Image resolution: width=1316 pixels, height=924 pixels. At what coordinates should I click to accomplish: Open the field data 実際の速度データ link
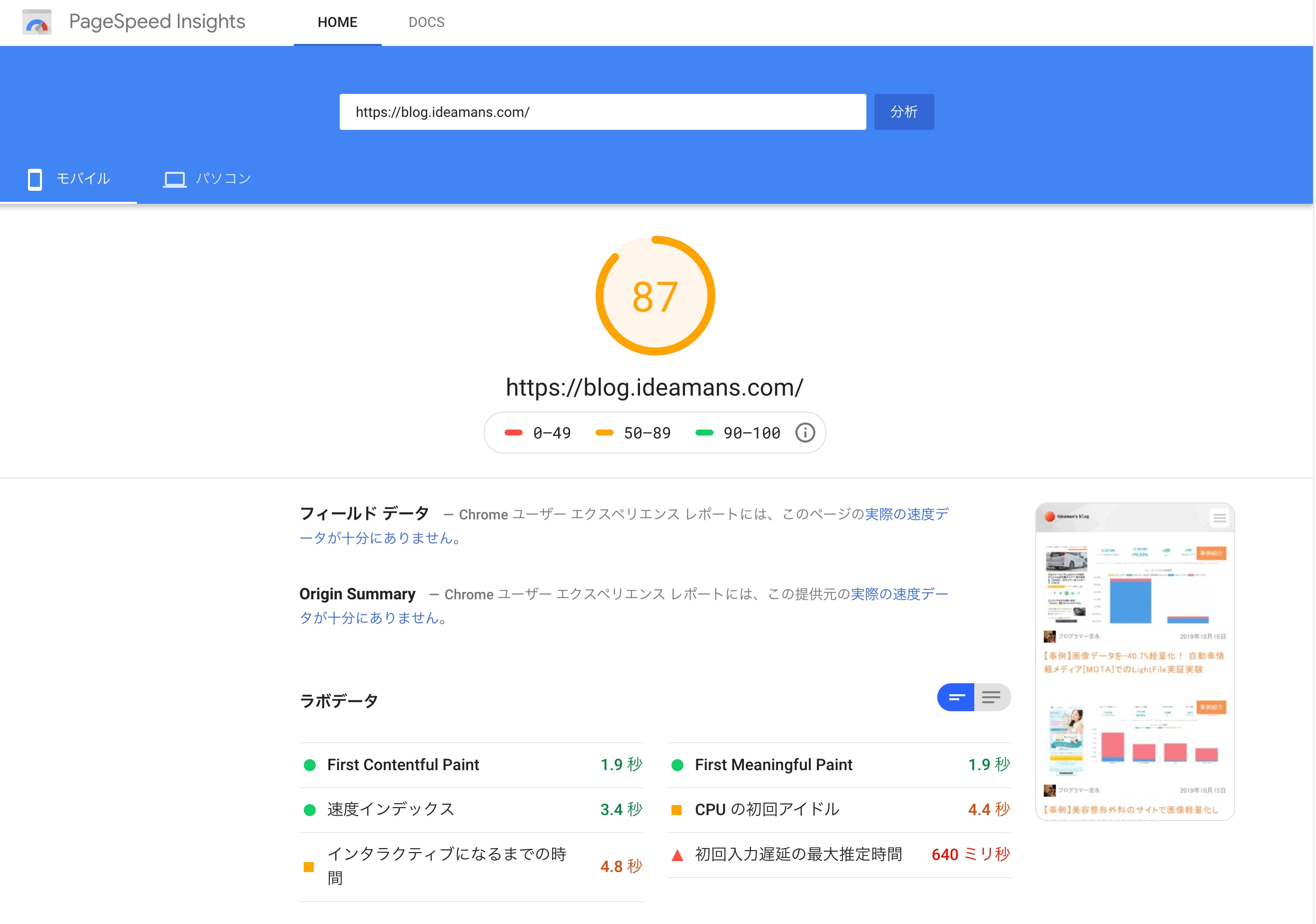point(906,514)
